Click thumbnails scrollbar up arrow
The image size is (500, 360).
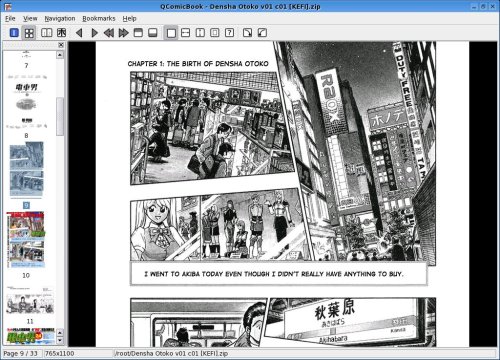(60, 54)
